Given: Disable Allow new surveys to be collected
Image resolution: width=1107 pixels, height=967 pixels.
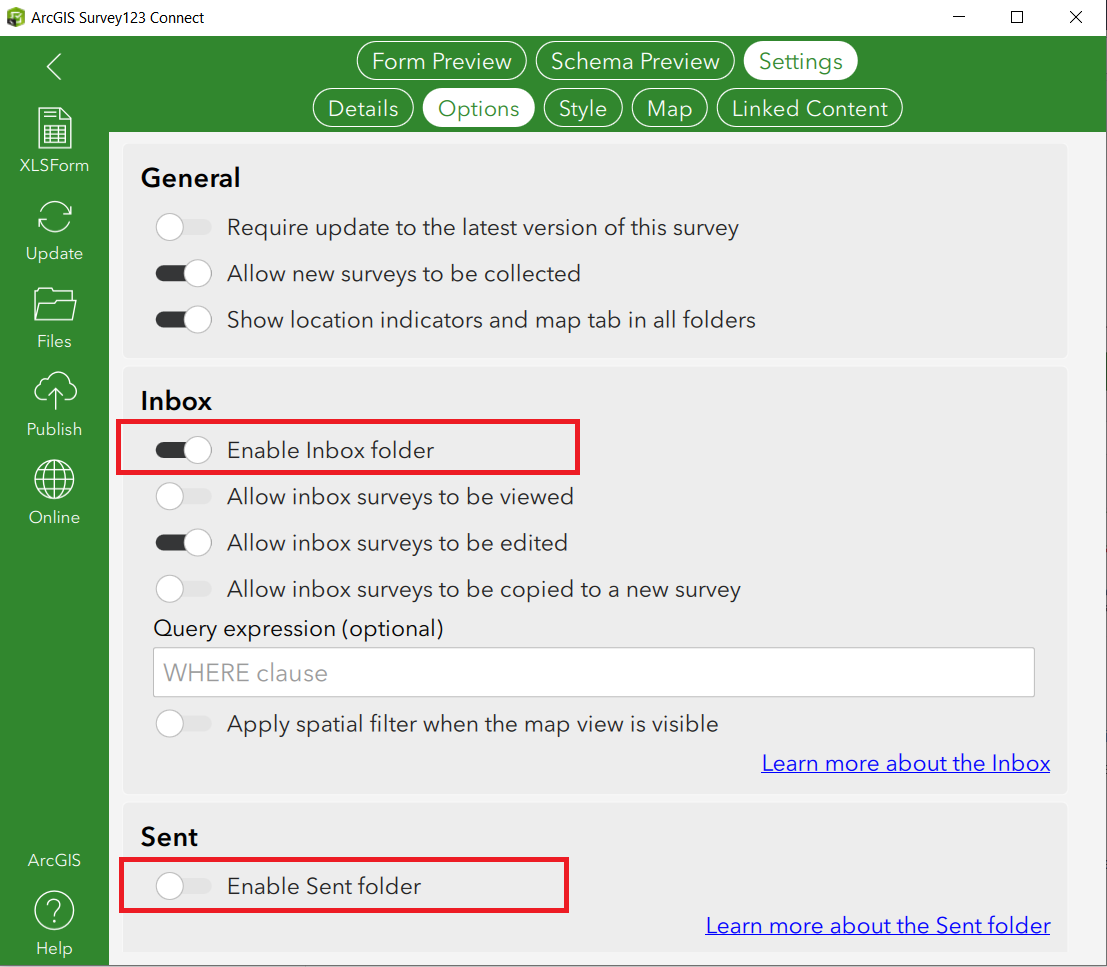Looking at the screenshot, I should click(184, 273).
